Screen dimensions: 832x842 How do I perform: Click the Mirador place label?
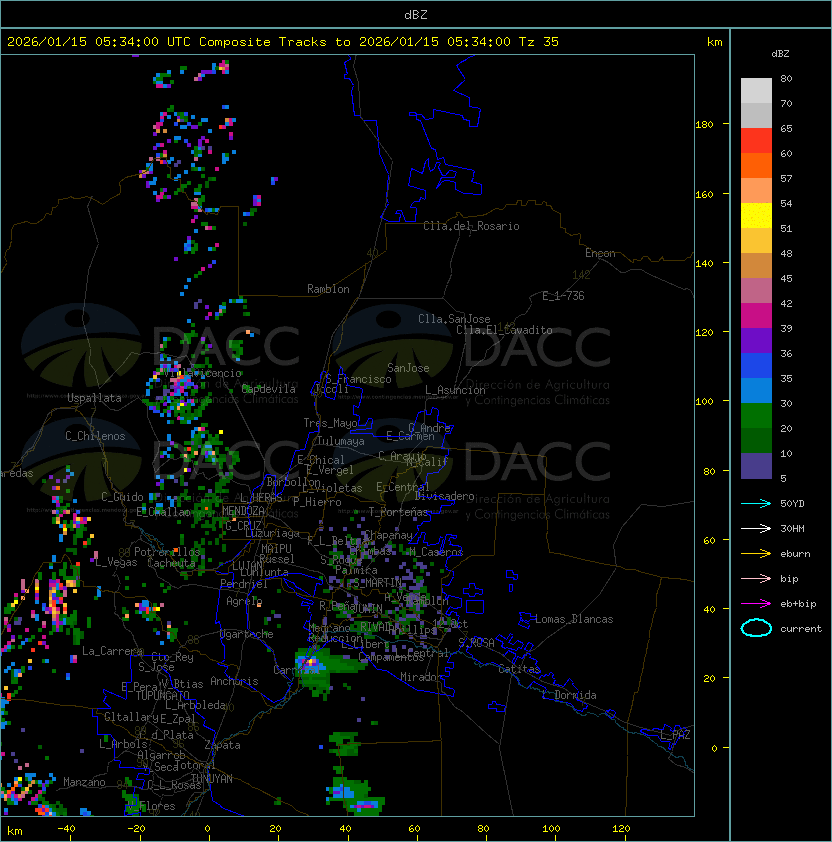[422, 677]
